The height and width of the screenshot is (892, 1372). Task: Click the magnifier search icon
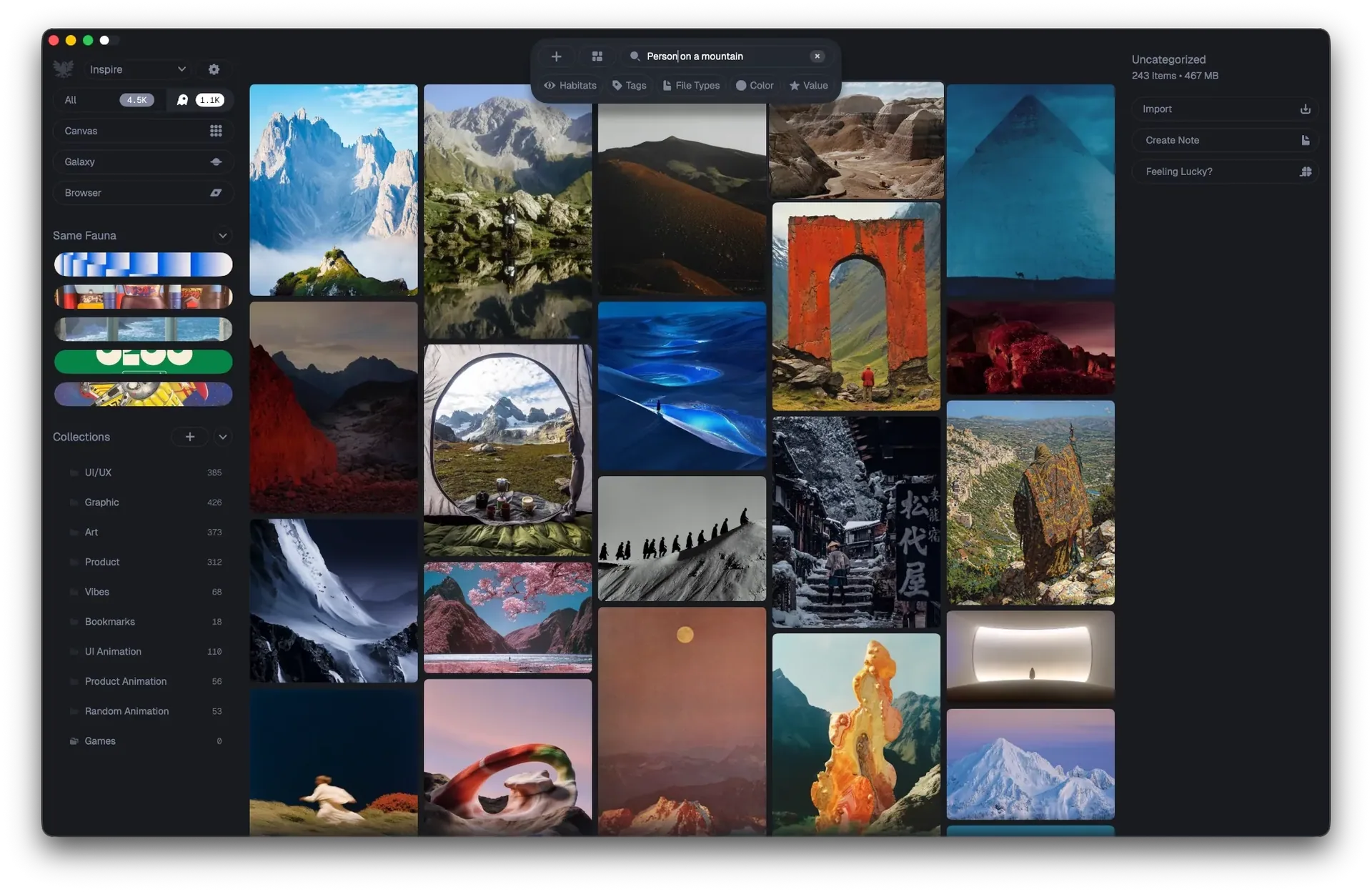635,56
